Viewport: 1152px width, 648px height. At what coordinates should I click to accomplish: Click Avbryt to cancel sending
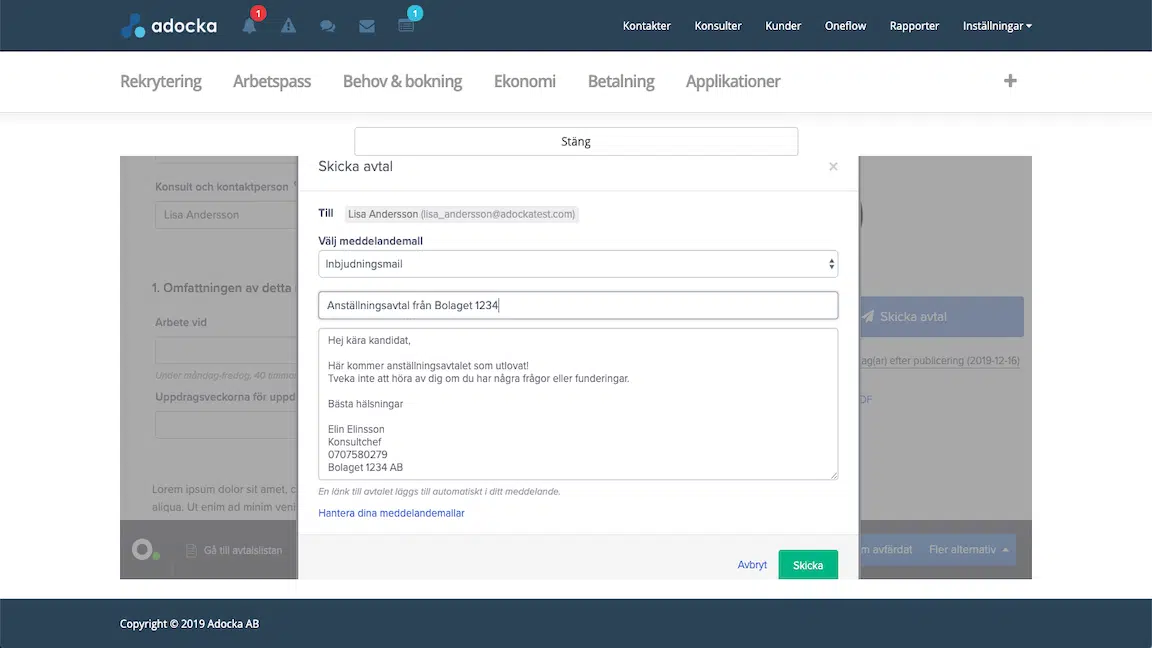tap(752, 564)
